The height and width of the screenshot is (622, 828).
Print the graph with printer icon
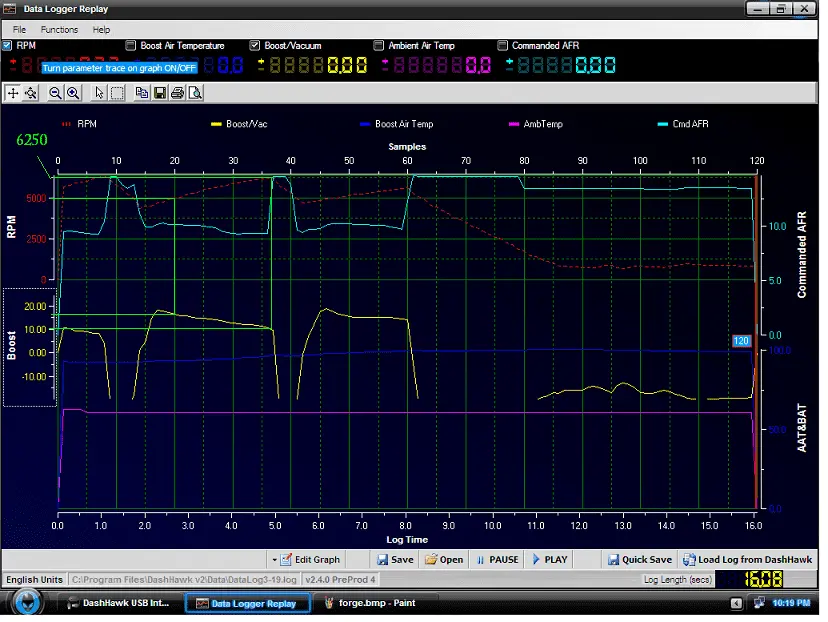(177, 93)
